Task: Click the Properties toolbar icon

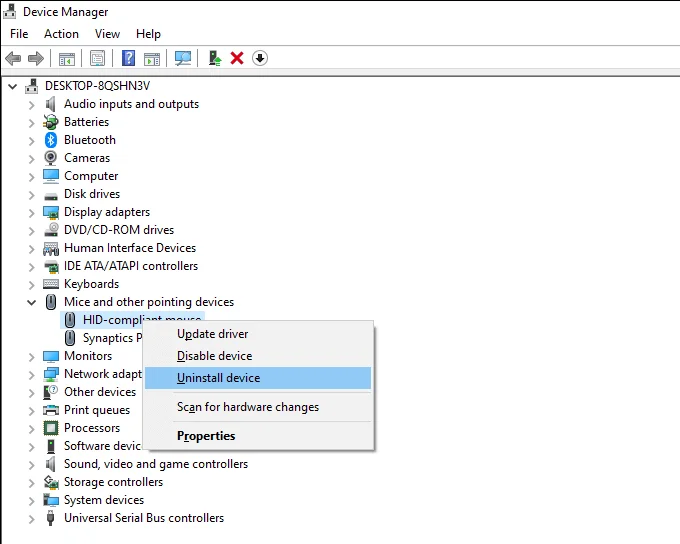Action: tap(97, 58)
